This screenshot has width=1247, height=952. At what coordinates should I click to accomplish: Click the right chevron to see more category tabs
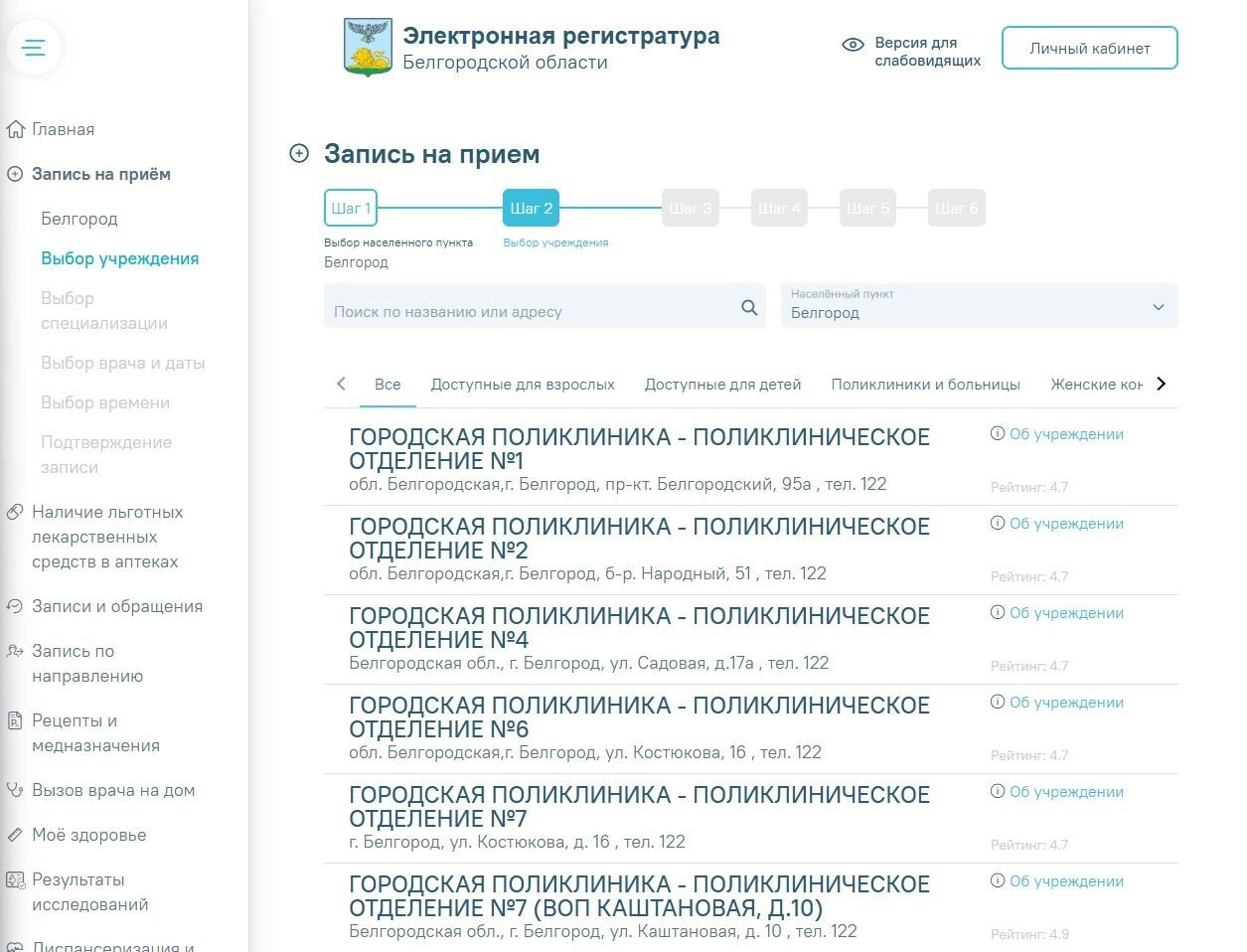coord(1160,383)
